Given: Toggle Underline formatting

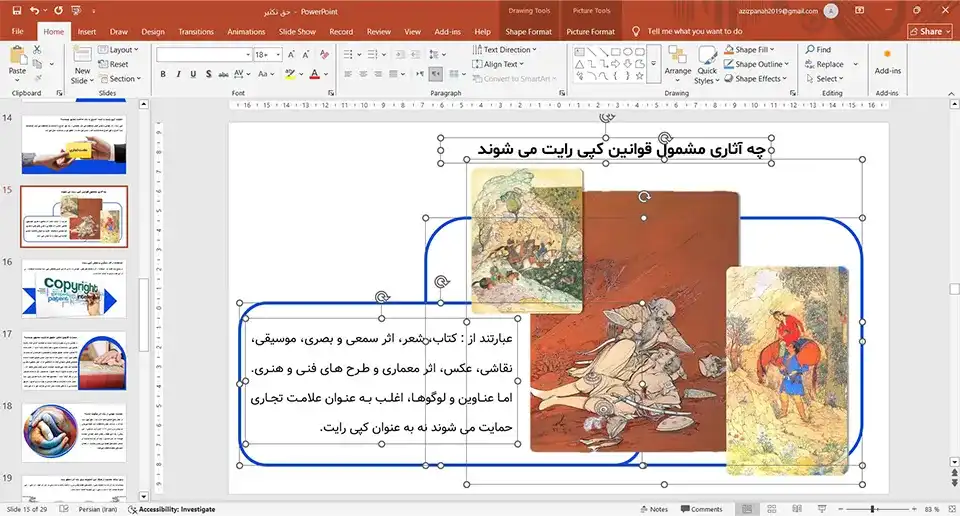Looking at the screenshot, I should [x=193, y=74].
